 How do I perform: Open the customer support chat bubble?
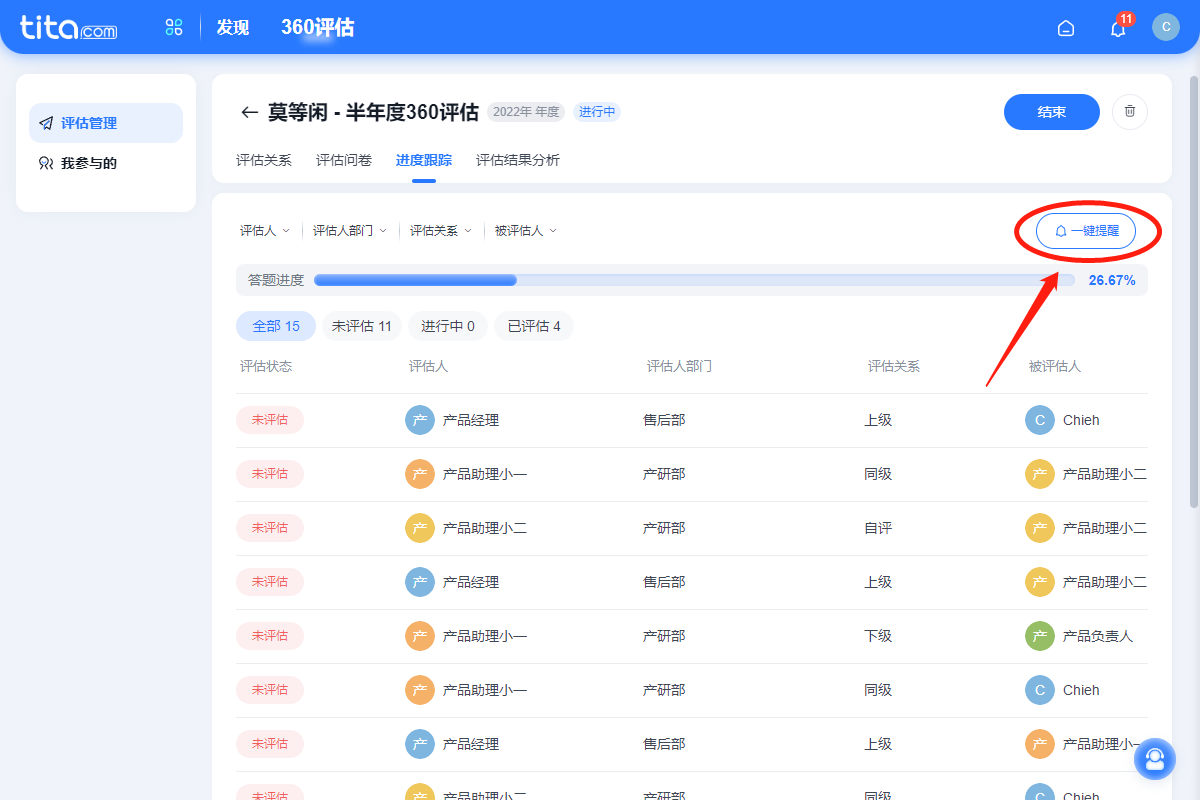coord(1154,759)
